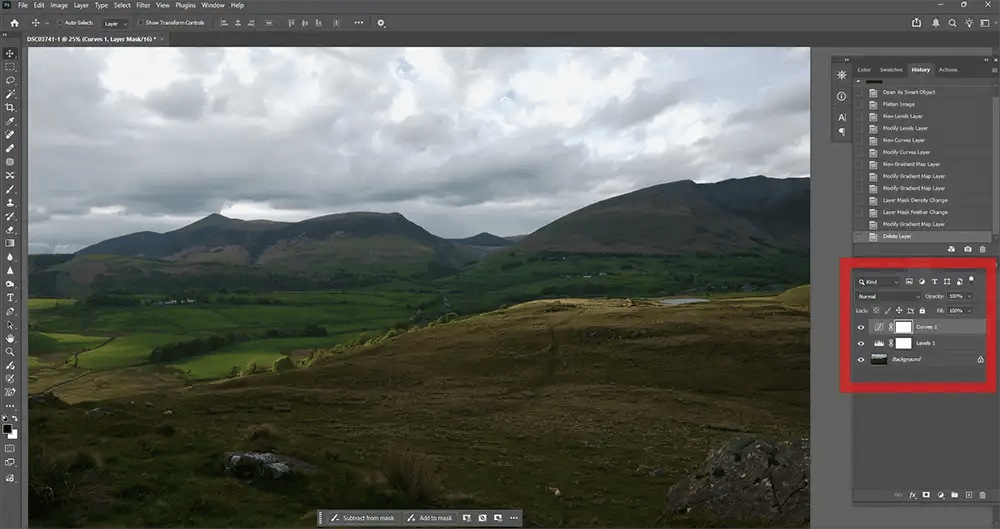Viewport: 1000px width, 529px height.
Task: Toggle lock all padlock icon
Action: tap(922, 311)
